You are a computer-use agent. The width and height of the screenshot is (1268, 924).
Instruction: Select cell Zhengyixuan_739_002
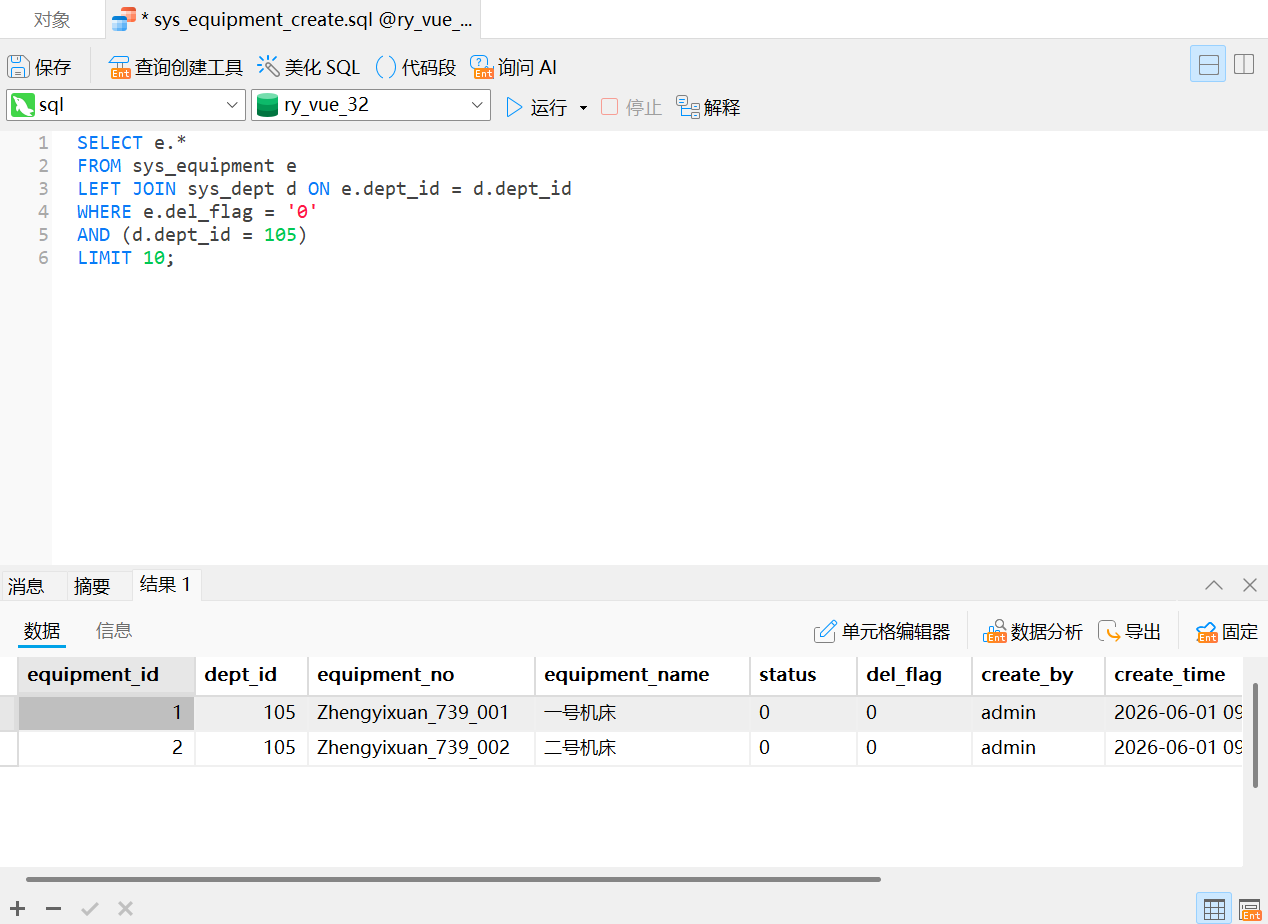point(421,748)
